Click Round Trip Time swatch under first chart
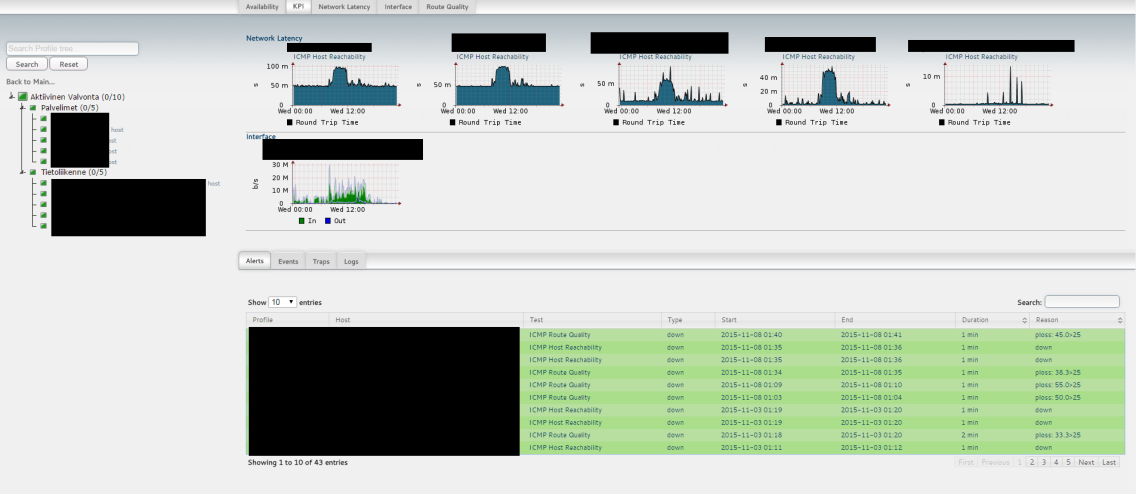Image resolution: width=1136 pixels, height=494 pixels. pos(290,122)
